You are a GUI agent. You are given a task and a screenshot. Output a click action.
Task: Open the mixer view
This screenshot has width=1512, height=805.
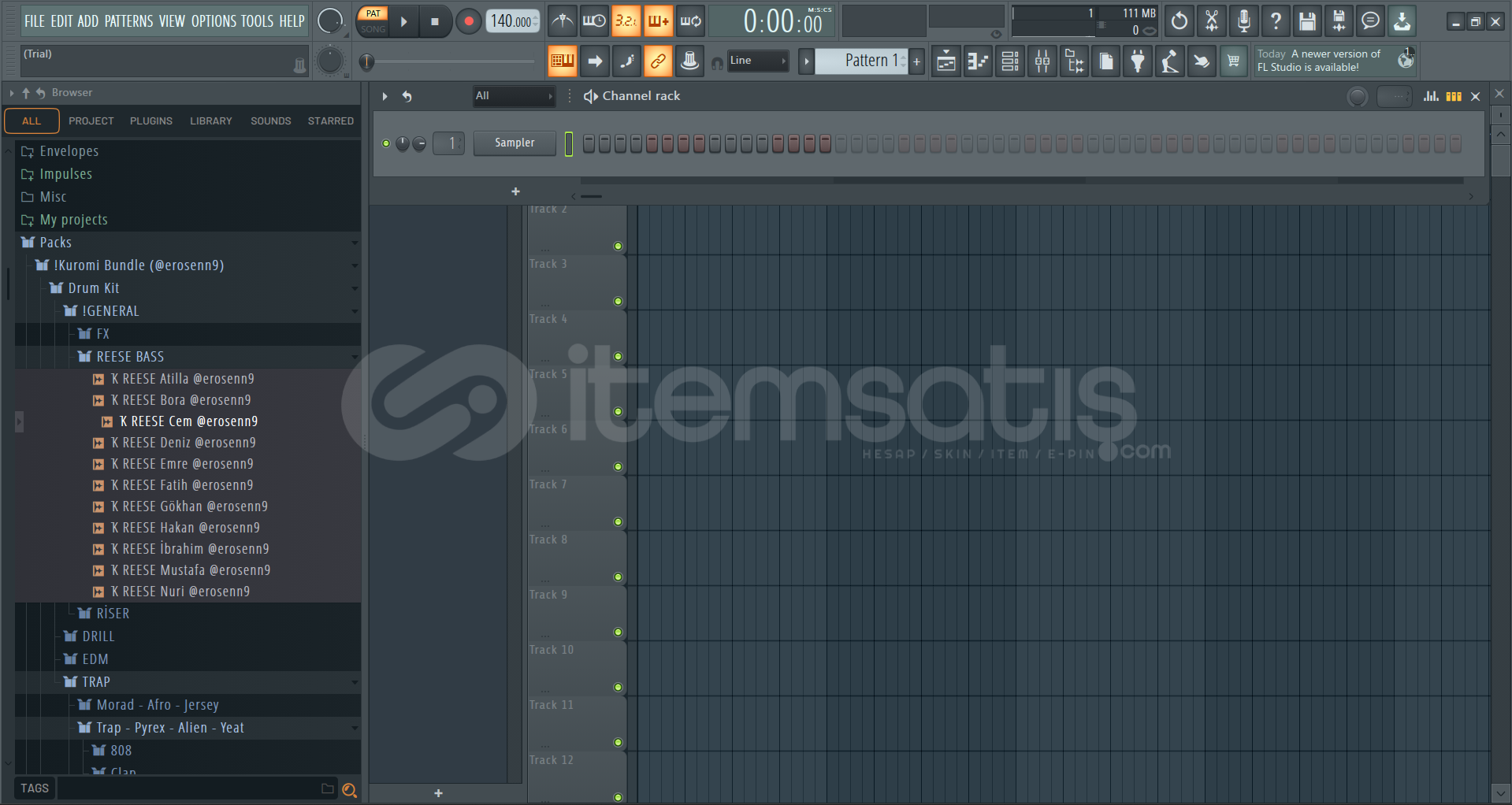coord(1042,61)
